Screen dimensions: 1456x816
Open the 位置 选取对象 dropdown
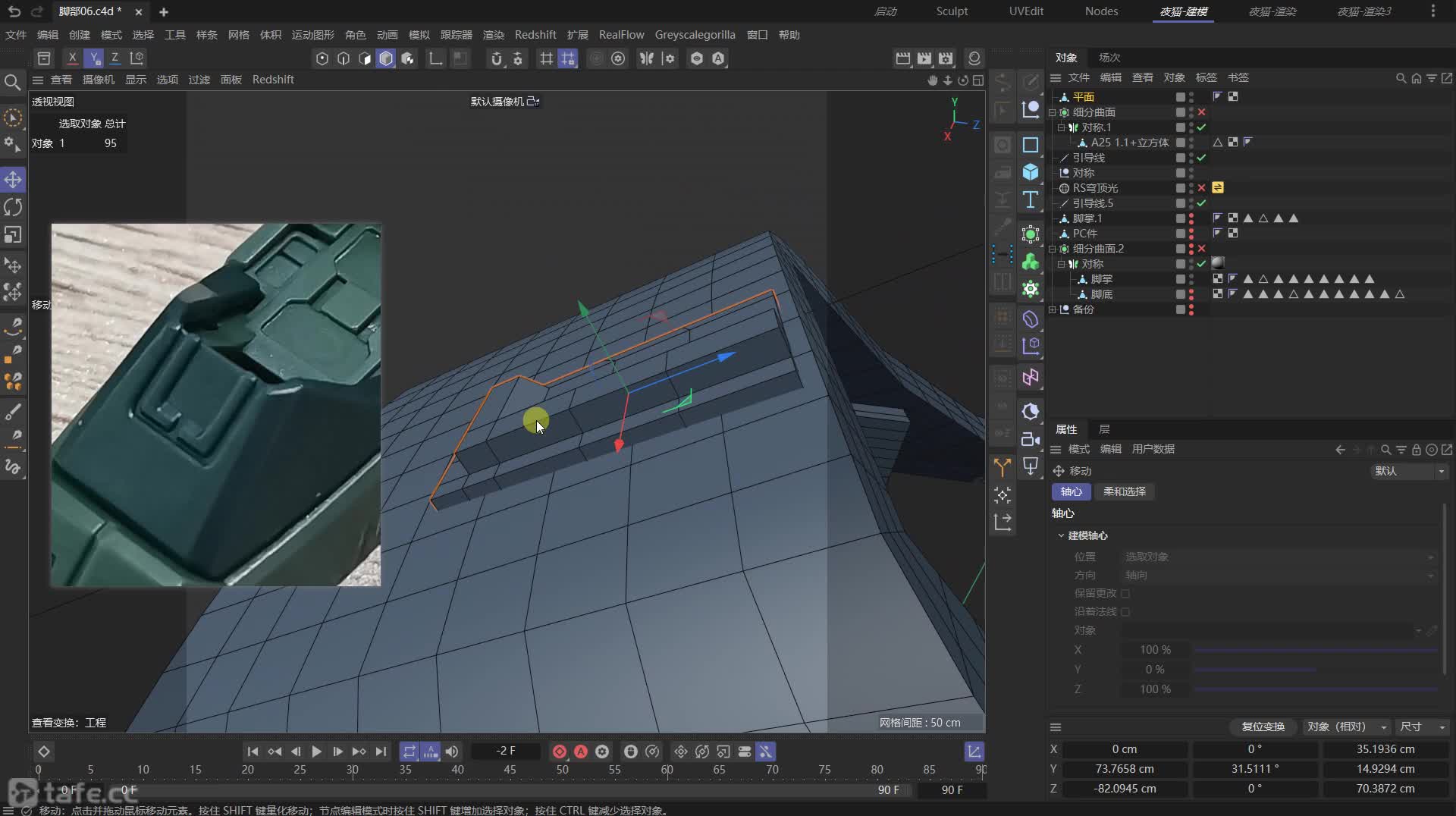(1279, 557)
